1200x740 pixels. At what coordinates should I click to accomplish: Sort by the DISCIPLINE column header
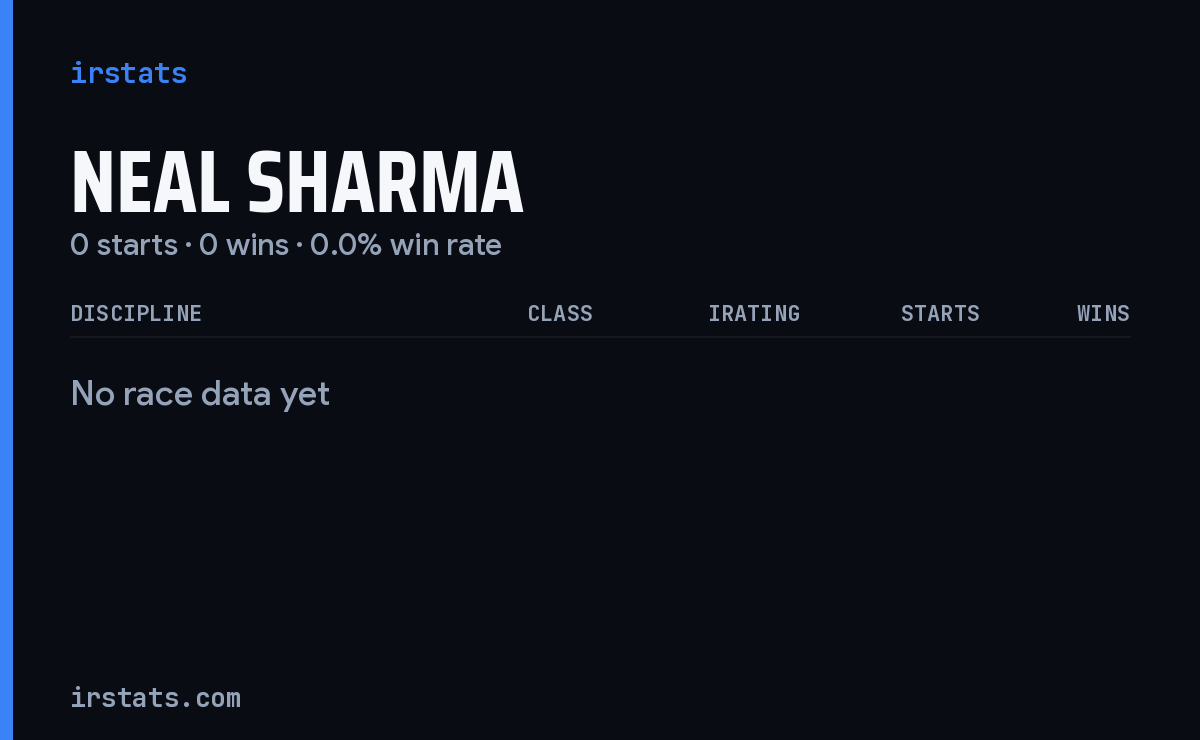[136, 313]
